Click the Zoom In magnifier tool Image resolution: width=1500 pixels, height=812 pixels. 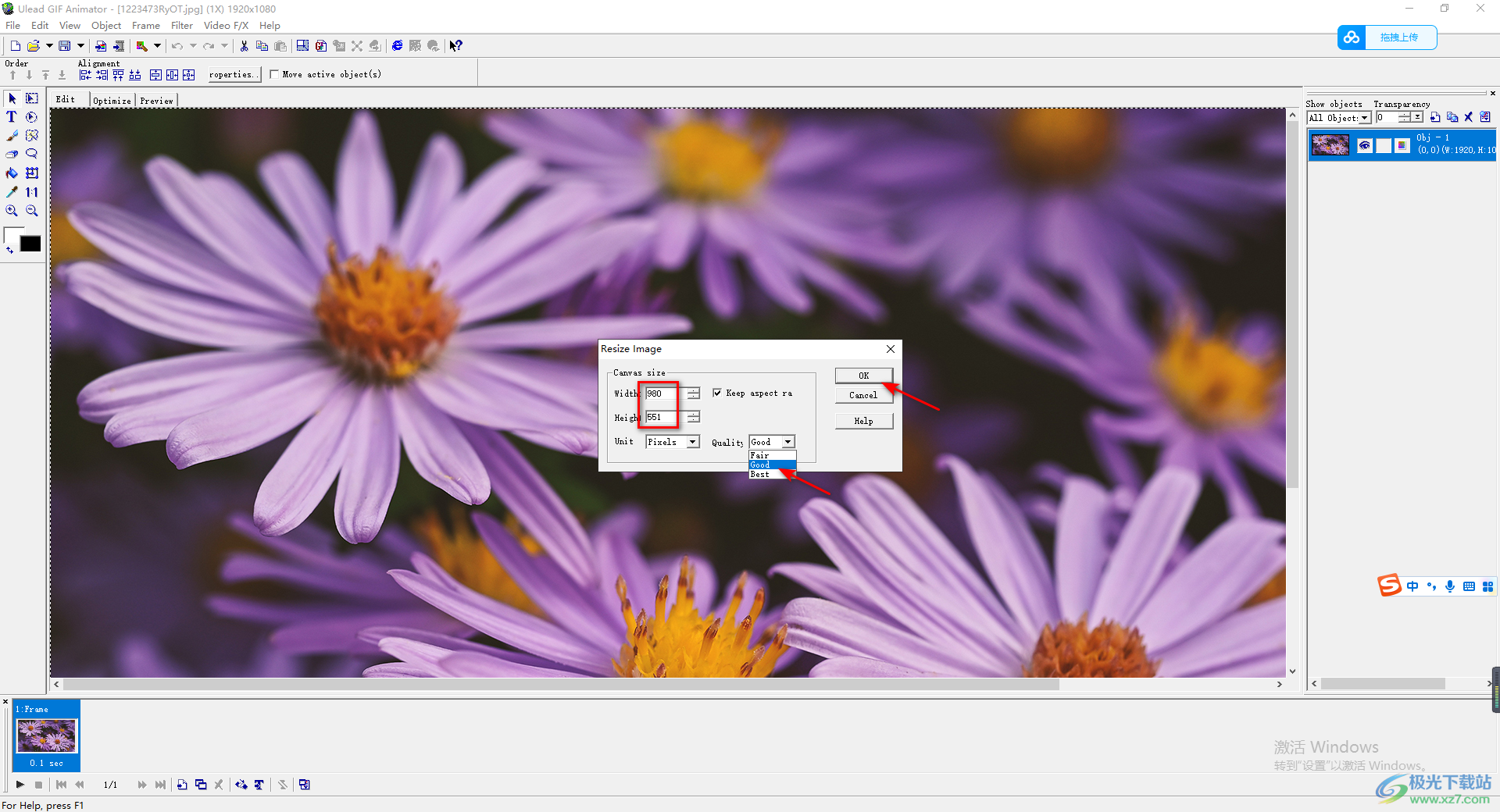pyautogui.click(x=12, y=211)
